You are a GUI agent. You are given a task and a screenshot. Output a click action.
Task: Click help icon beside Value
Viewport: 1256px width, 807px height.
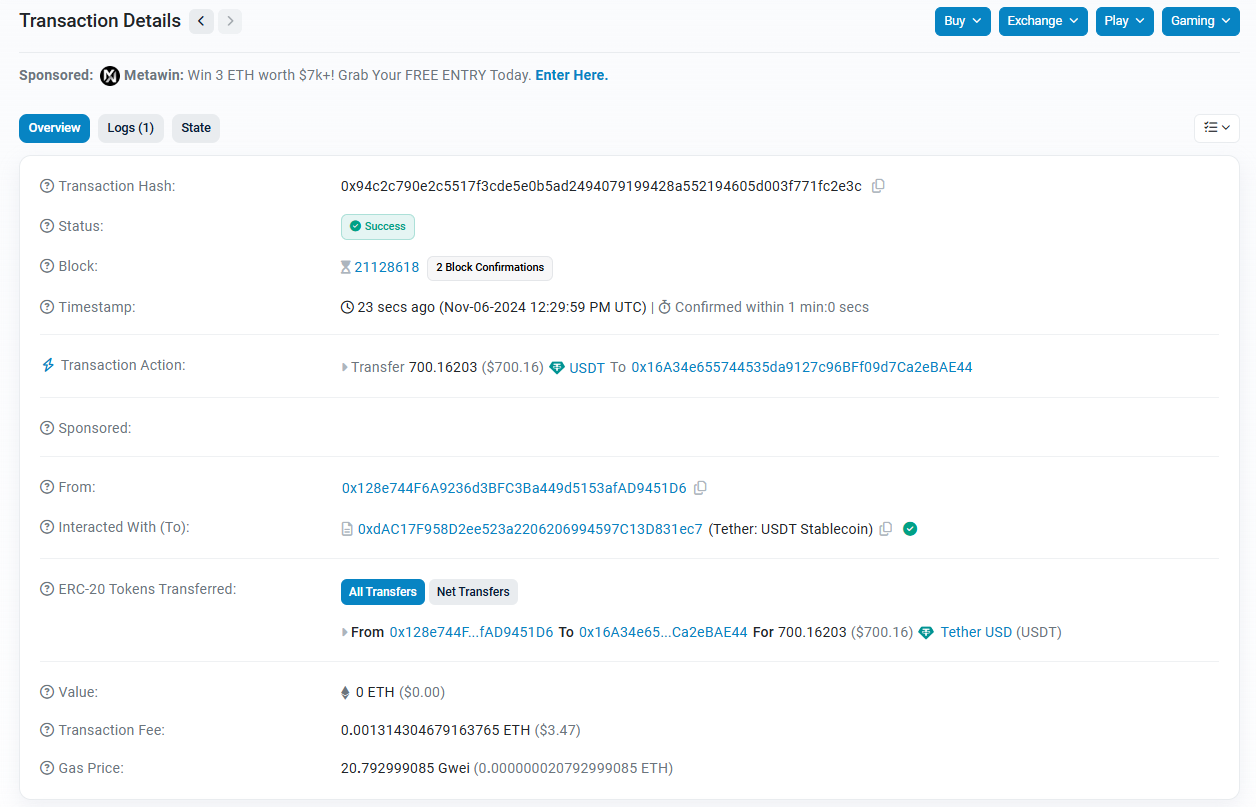click(x=47, y=692)
